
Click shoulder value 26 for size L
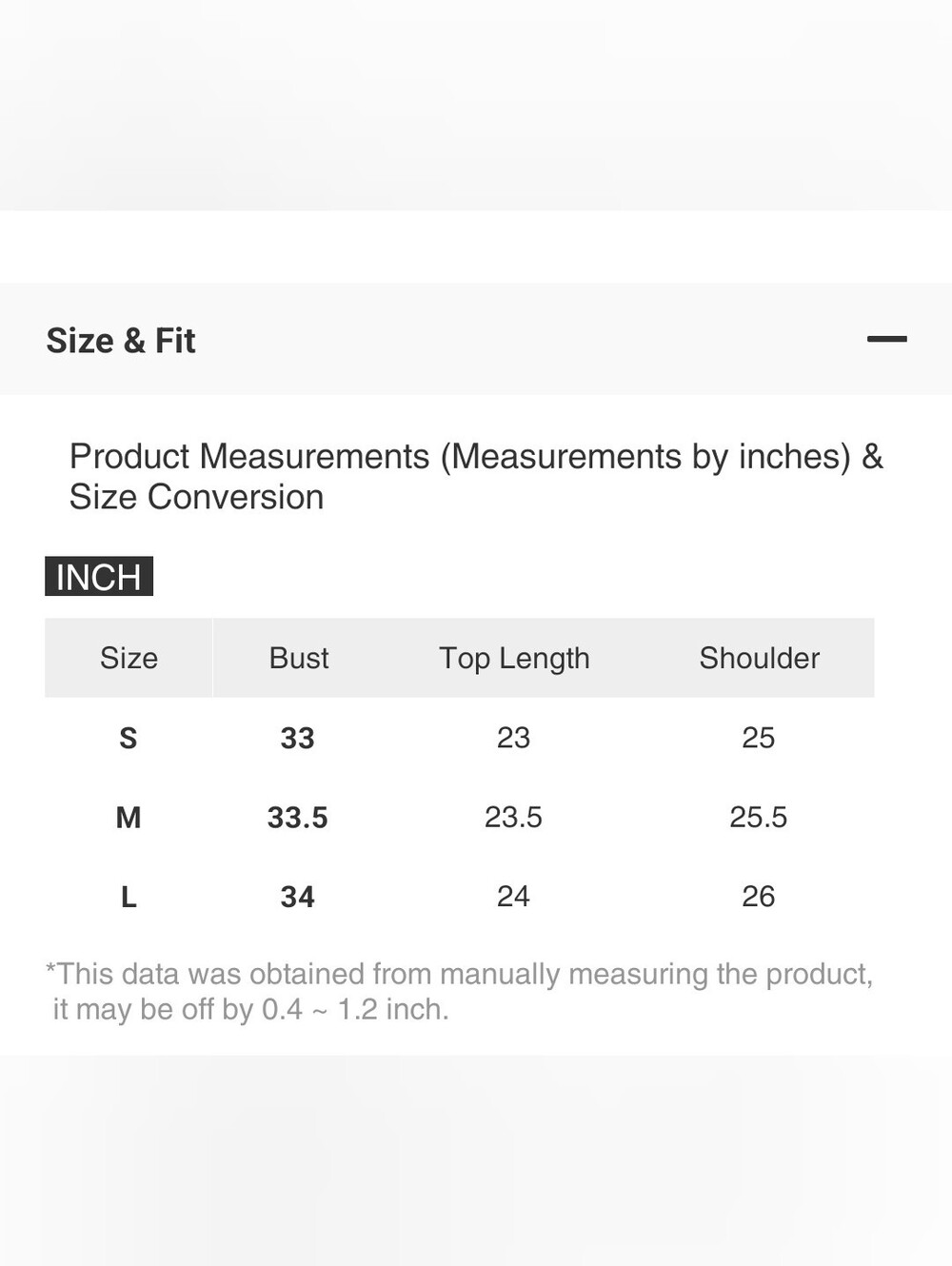coord(759,897)
